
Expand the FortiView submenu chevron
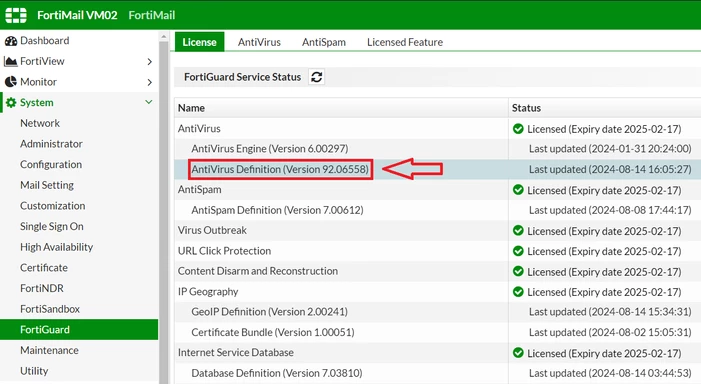click(149, 62)
